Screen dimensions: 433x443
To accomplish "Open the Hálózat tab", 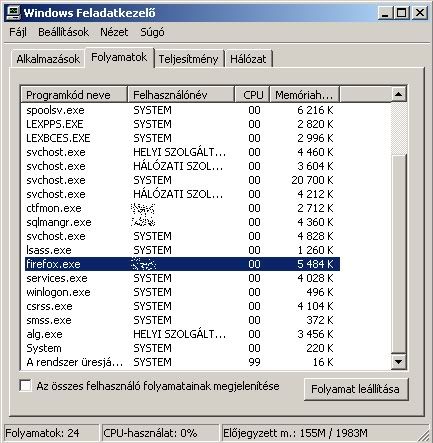I will [248, 59].
